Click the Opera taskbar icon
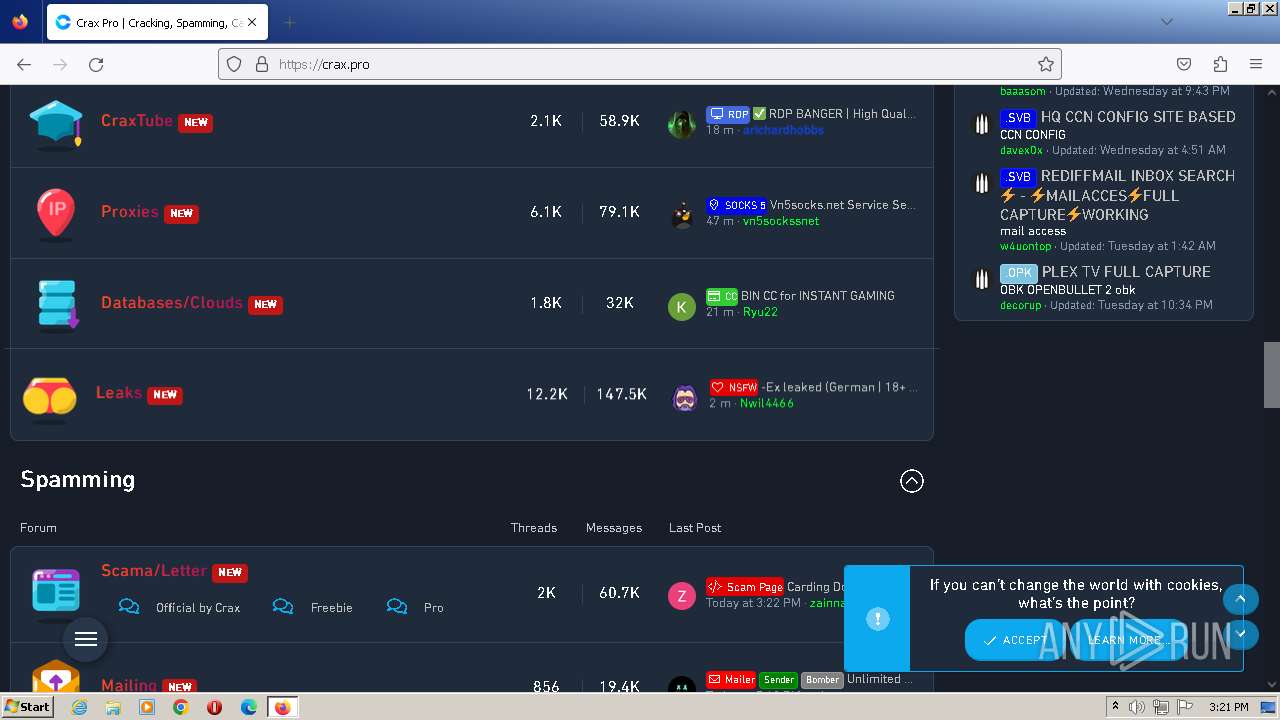The image size is (1280, 720). (215, 707)
